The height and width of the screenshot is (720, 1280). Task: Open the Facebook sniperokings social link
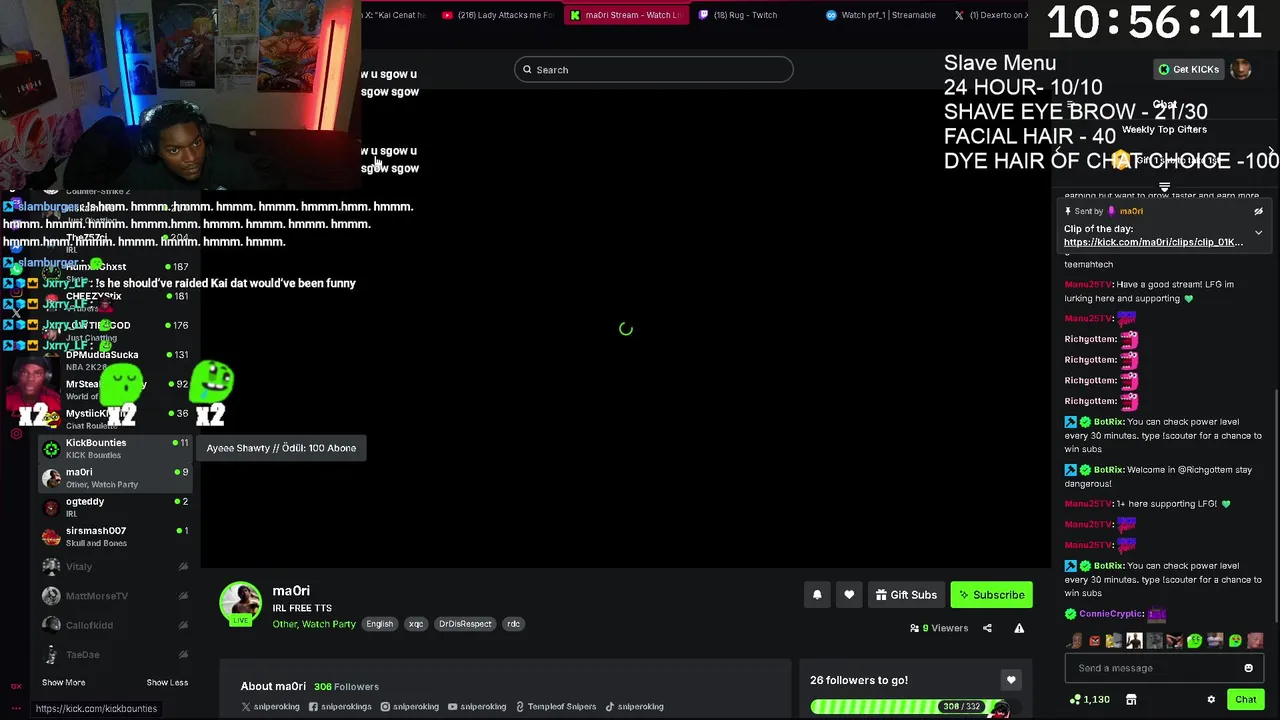340,707
